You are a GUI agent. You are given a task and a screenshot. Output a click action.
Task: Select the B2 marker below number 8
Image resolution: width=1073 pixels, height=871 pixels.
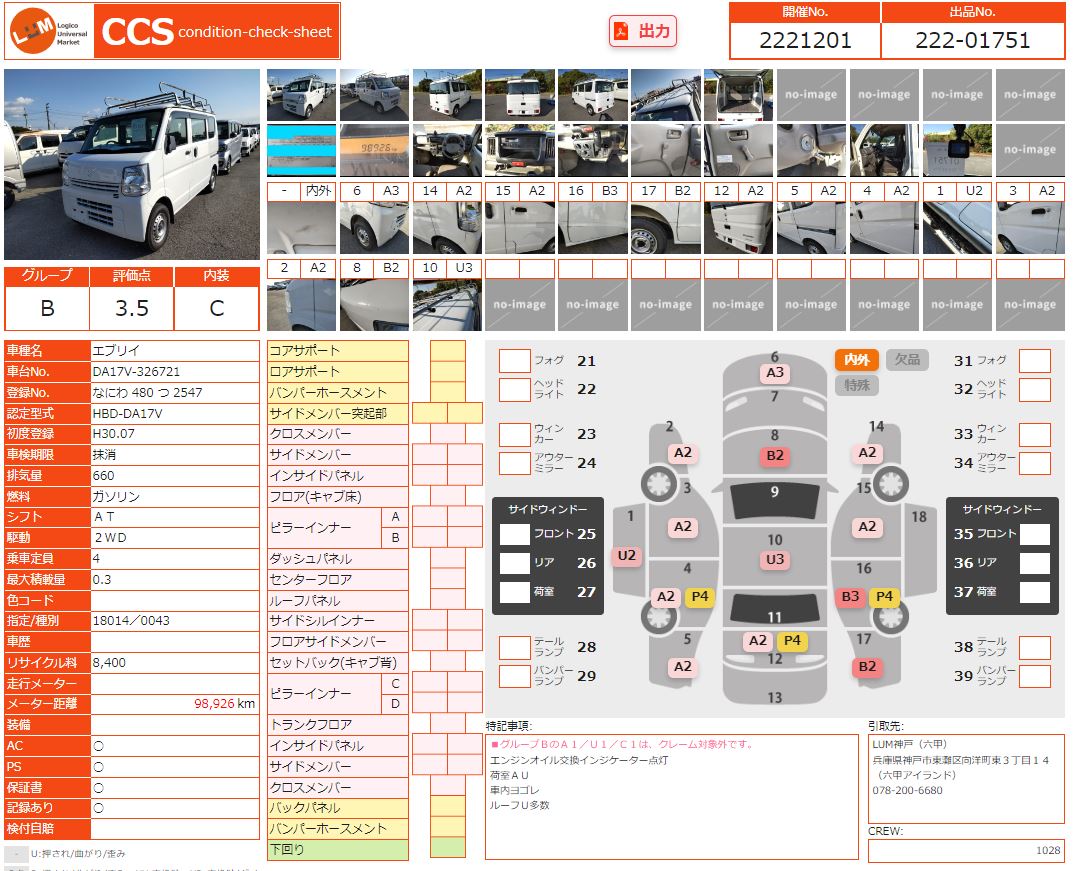click(775, 456)
